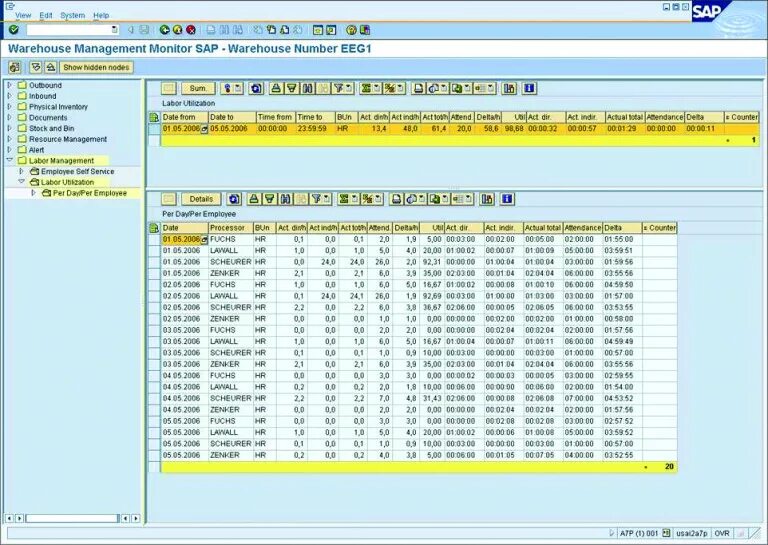The height and width of the screenshot is (545, 768).
Task: Click the red Cancel icon in top toolbar
Action: point(191,30)
